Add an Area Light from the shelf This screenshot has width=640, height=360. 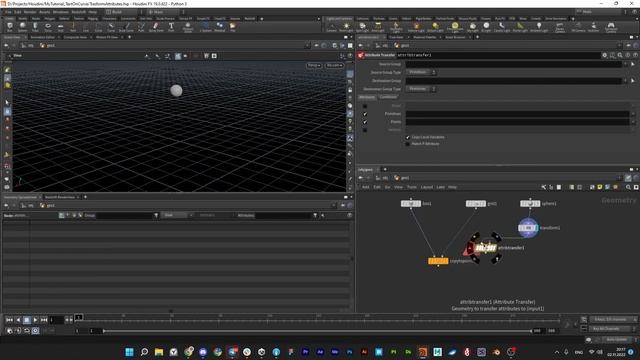point(378,27)
